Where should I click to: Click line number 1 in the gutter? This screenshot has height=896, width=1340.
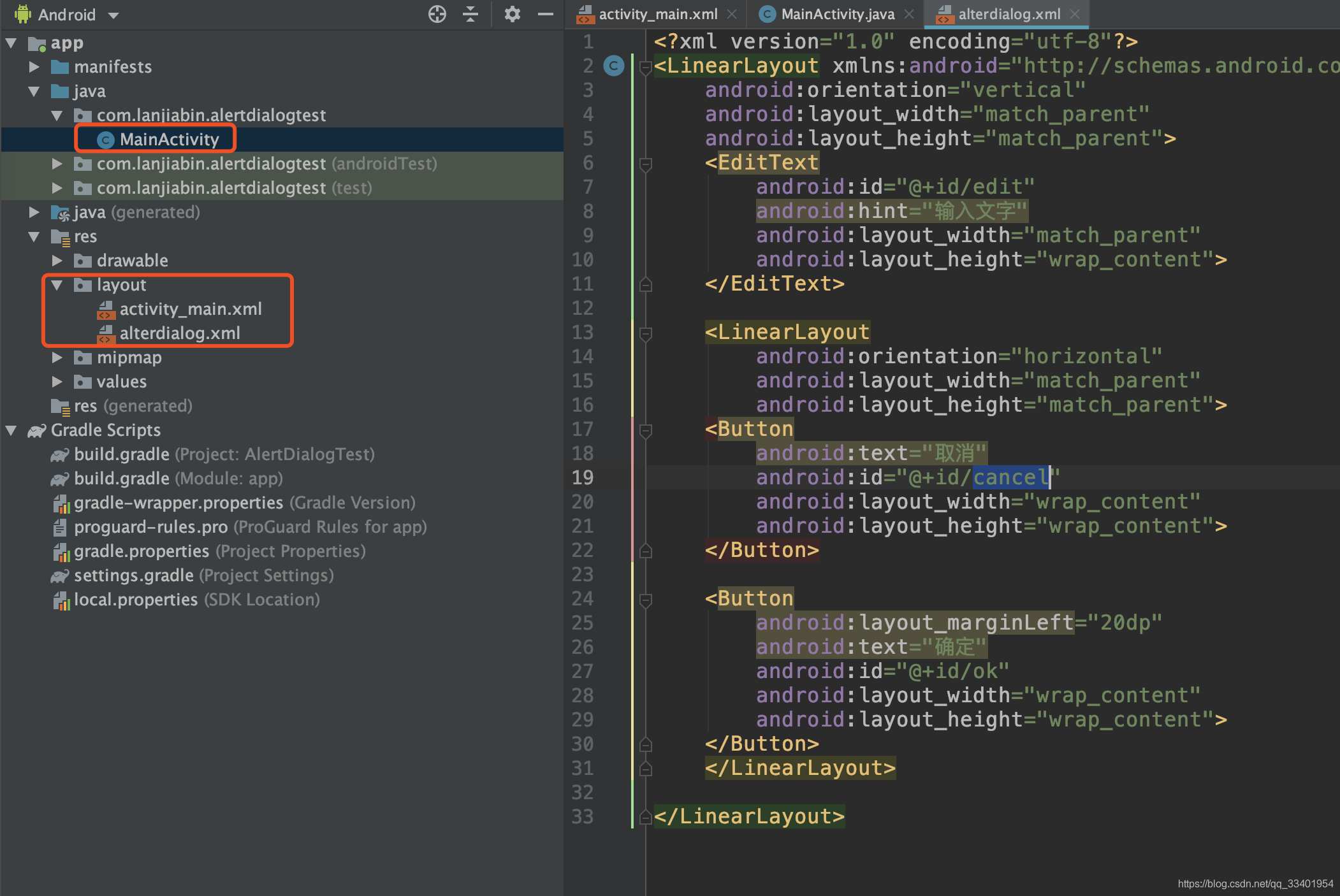pyautogui.click(x=588, y=41)
